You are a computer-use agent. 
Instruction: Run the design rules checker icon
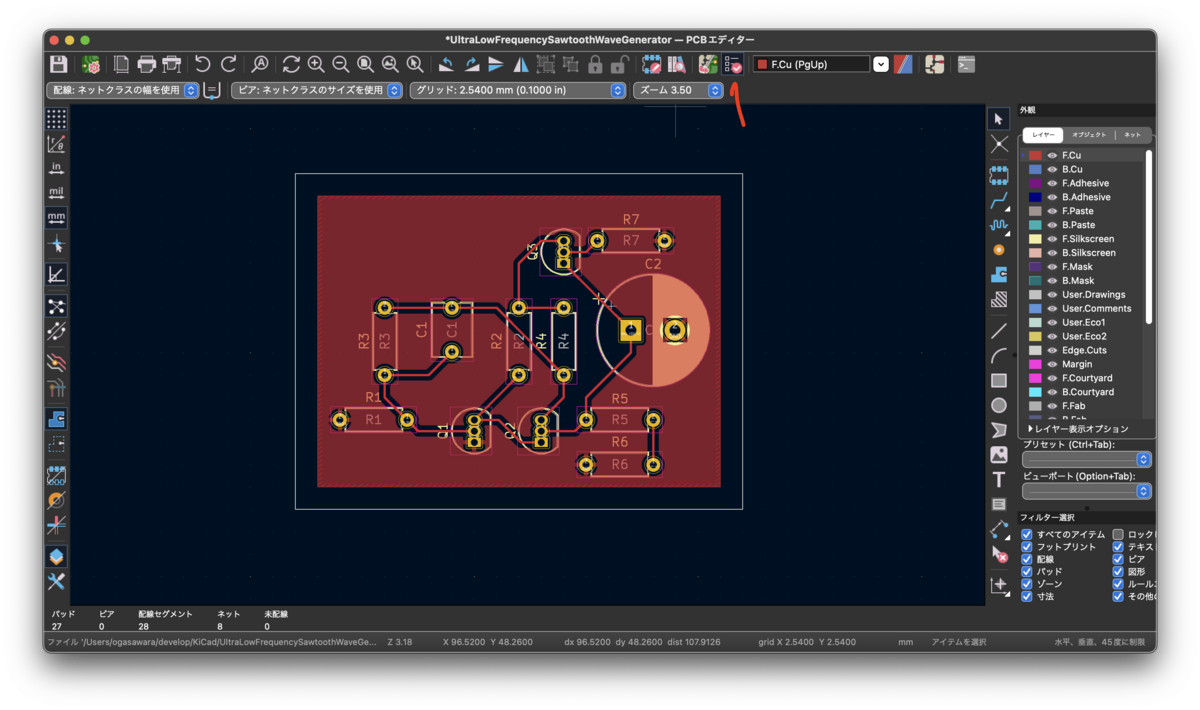click(733, 64)
